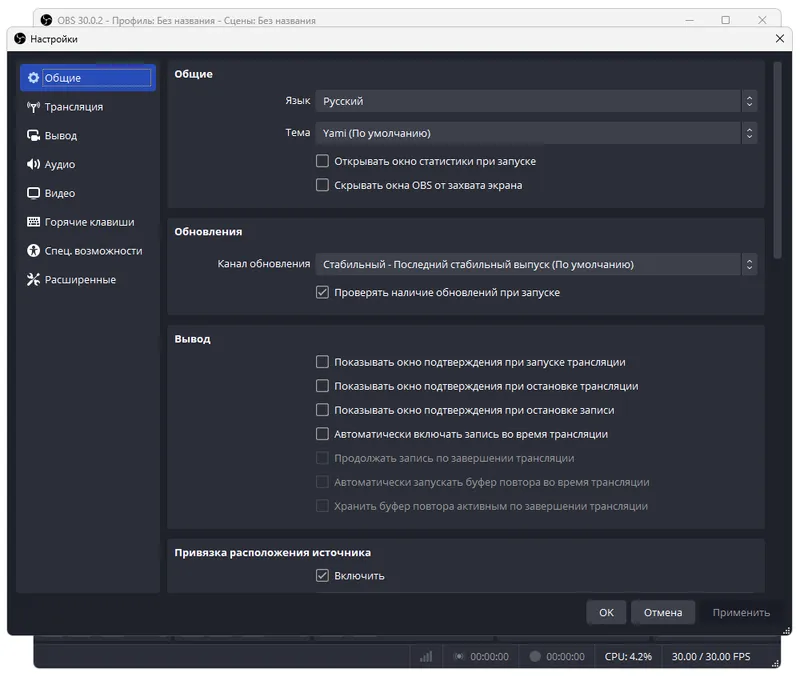
Task: Click the signal bars icon in status bar
Action: pyautogui.click(x=426, y=656)
